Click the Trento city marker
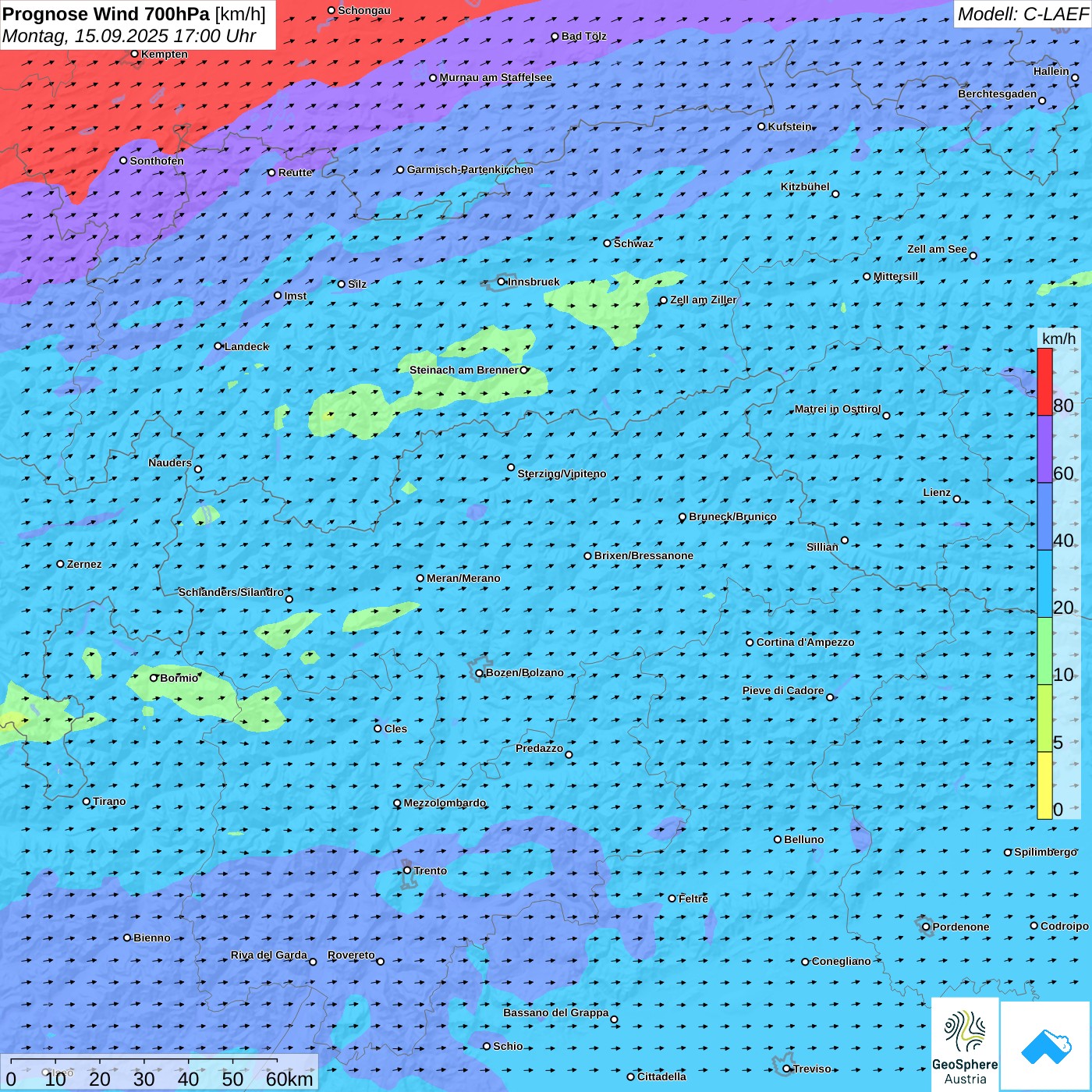 coord(407,870)
